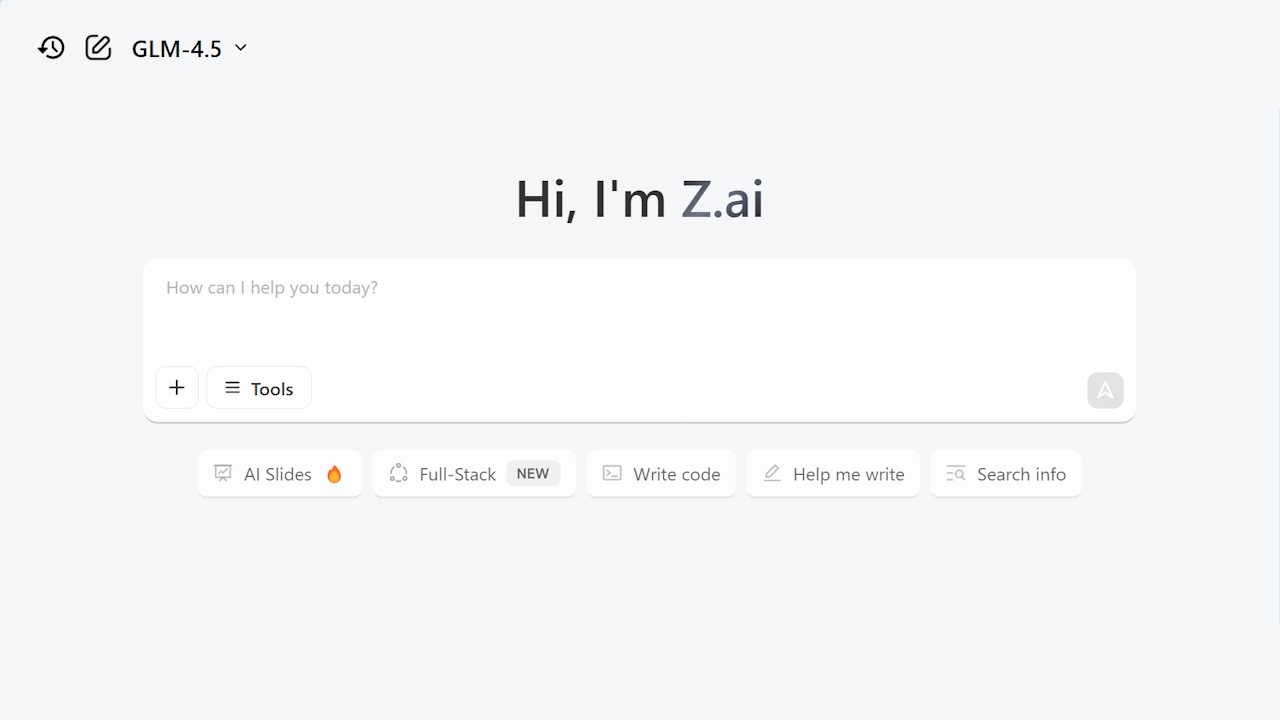
Task: Start a new chat via the compose icon
Action: [97, 47]
